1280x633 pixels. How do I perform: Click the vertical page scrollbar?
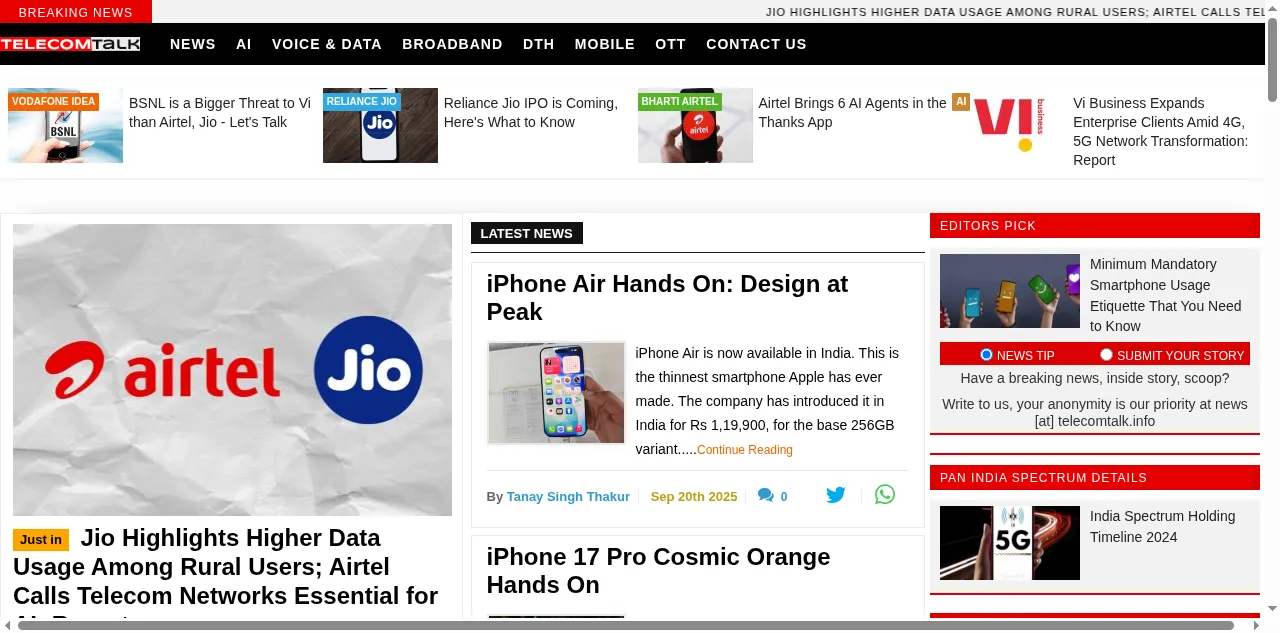(x=1273, y=60)
